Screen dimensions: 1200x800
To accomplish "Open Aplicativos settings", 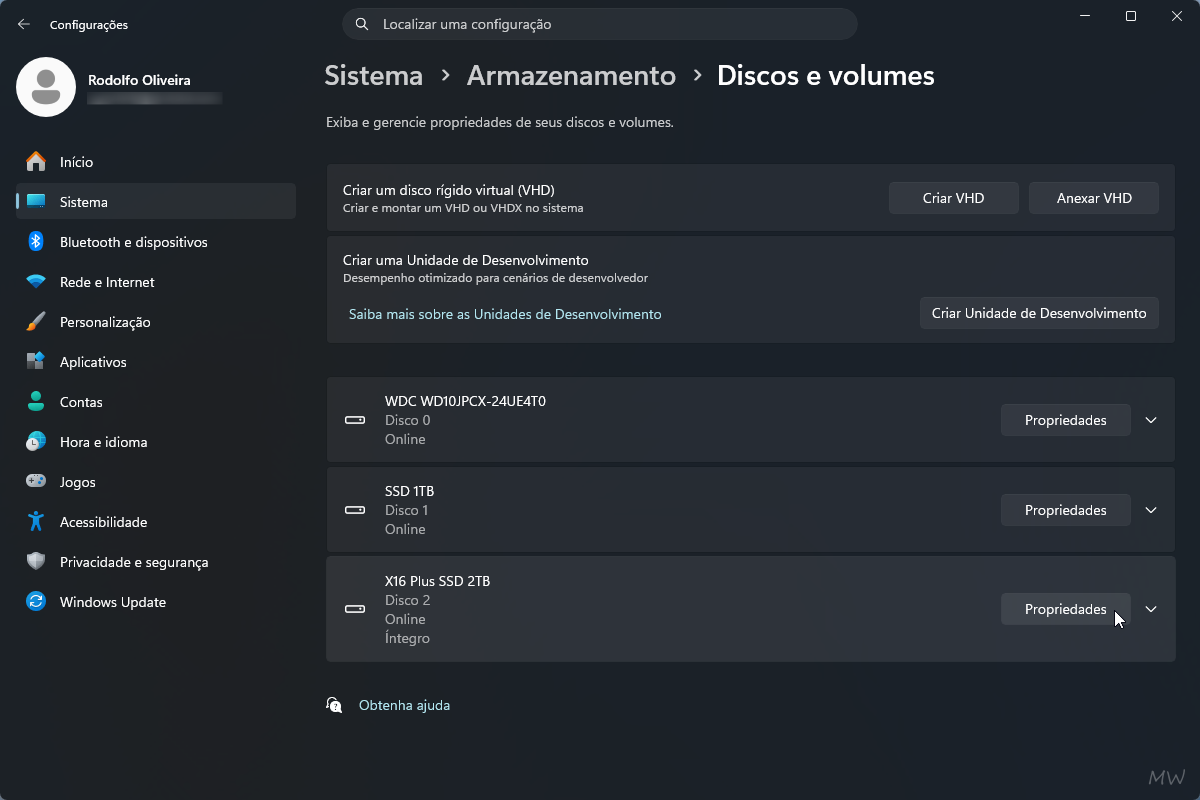I will tap(156, 362).
